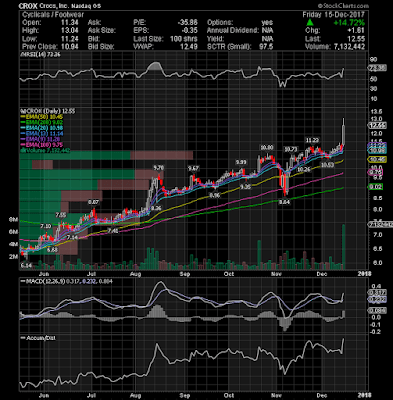Screen dimensions: 393x400
Task: Click the Last Size value 100 shrs
Action: [x=183, y=39]
